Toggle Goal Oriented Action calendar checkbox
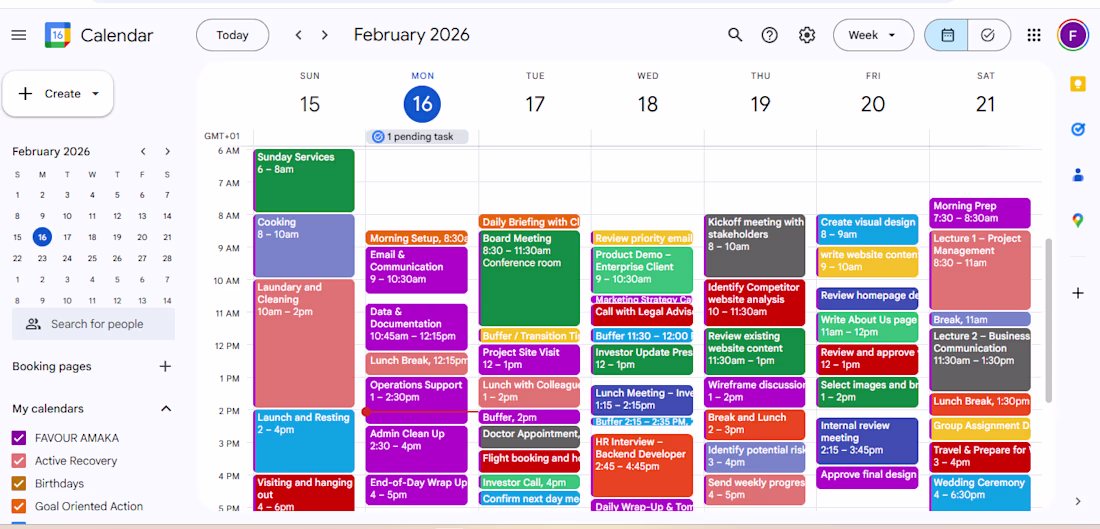The height and width of the screenshot is (529, 1100). [19, 506]
